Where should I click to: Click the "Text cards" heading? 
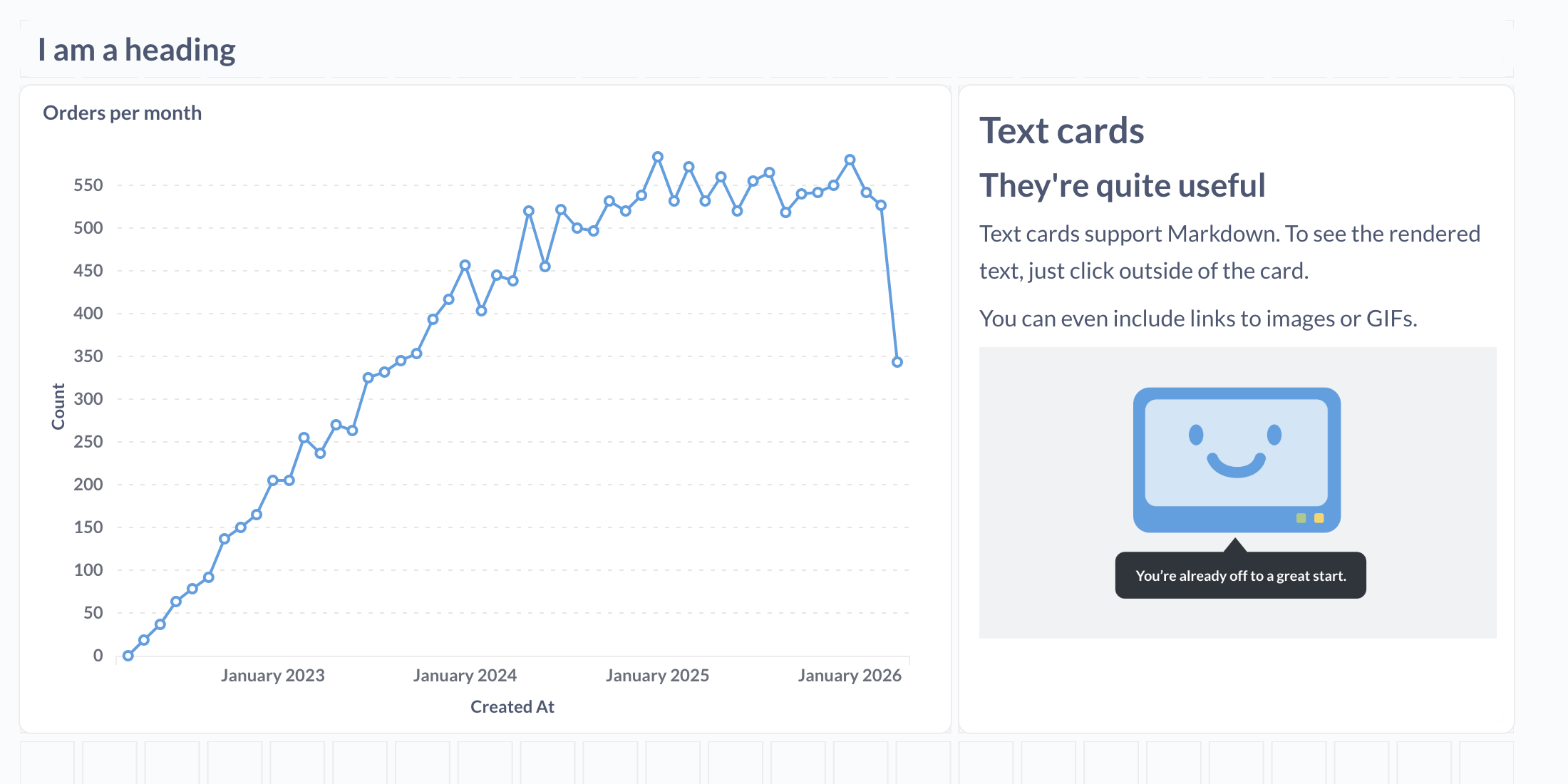tap(1061, 131)
